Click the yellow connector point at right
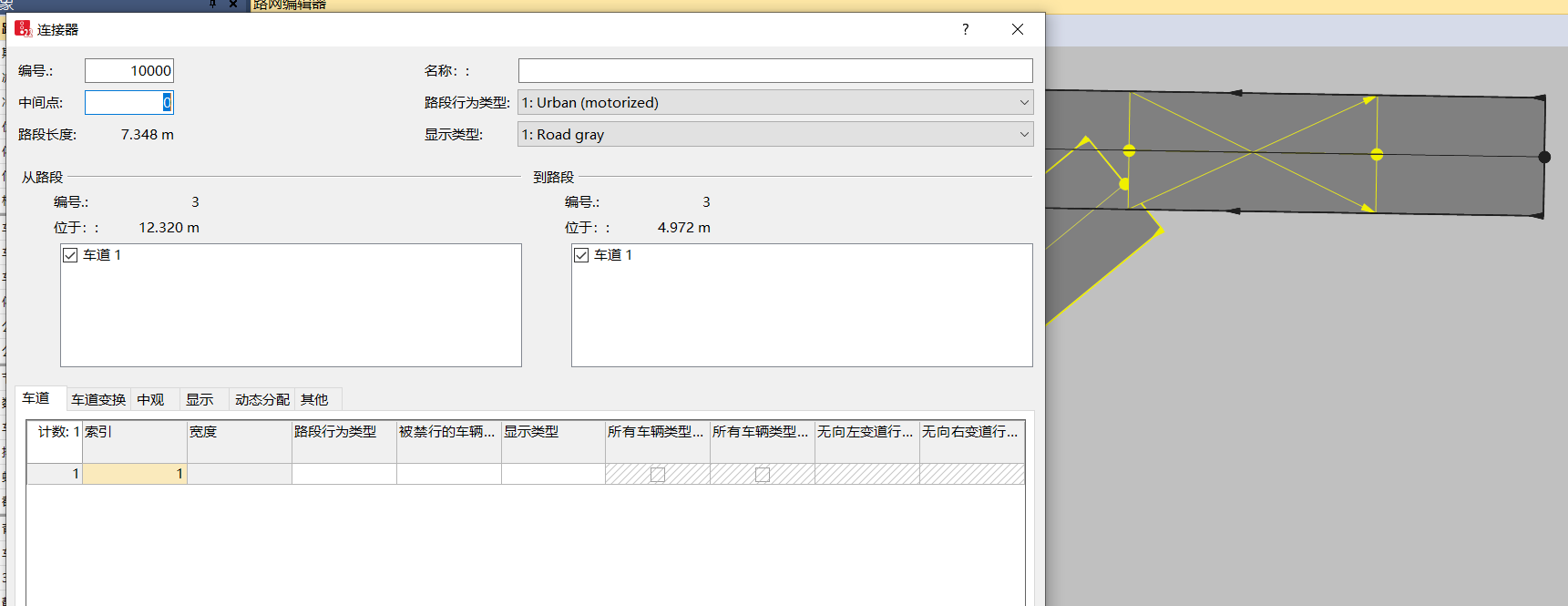The height and width of the screenshot is (606, 1568). tap(1377, 154)
